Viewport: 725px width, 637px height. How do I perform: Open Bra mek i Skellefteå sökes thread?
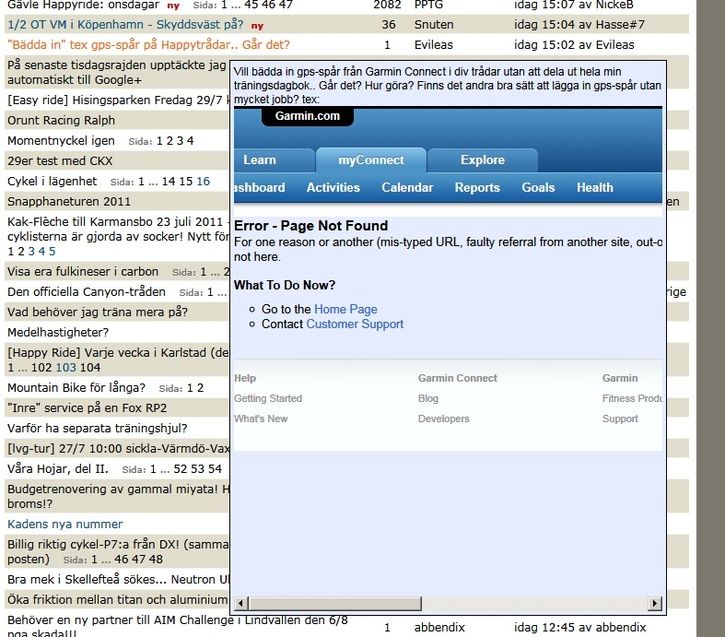point(117,579)
